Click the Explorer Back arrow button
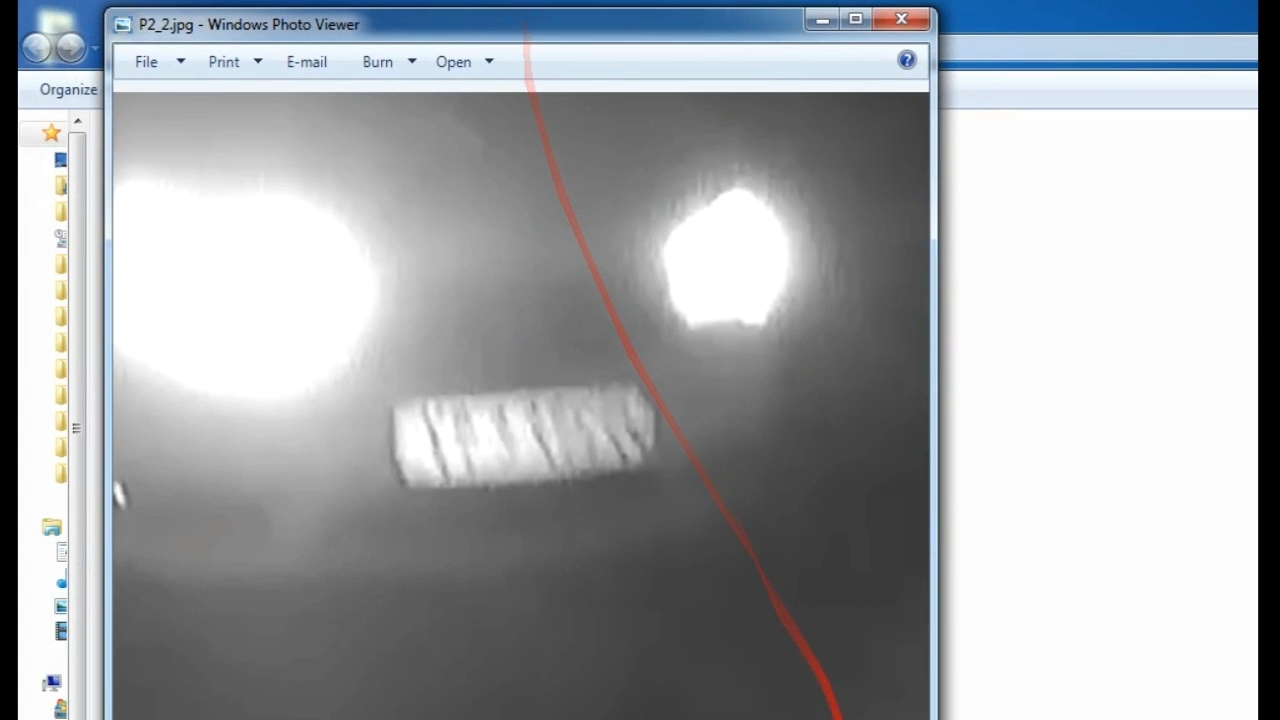This screenshot has height=720, width=1280. tap(37, 47)
